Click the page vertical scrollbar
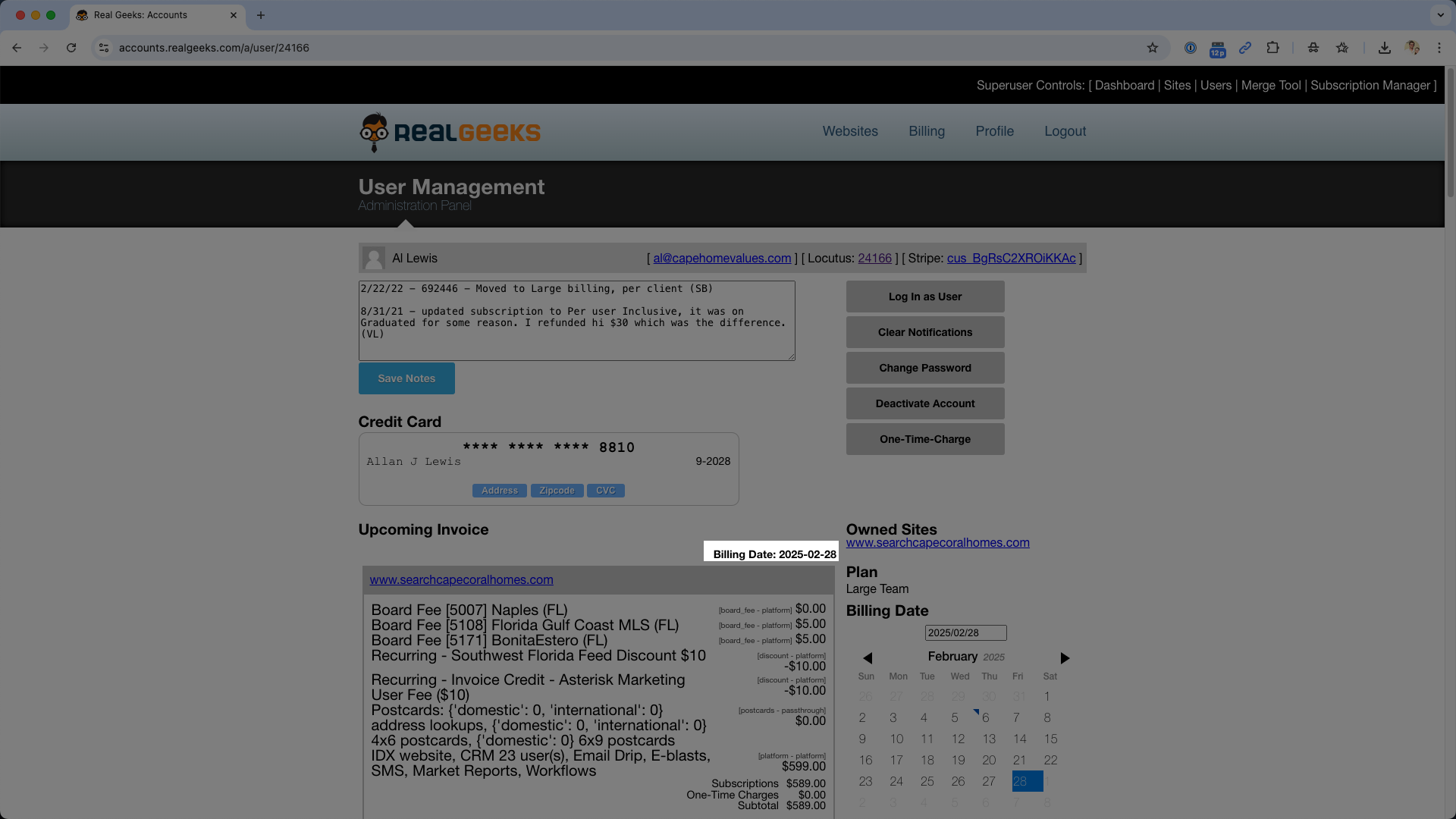The width and height of the screenshot is (1456, 819). click(x=1451, y=133)
